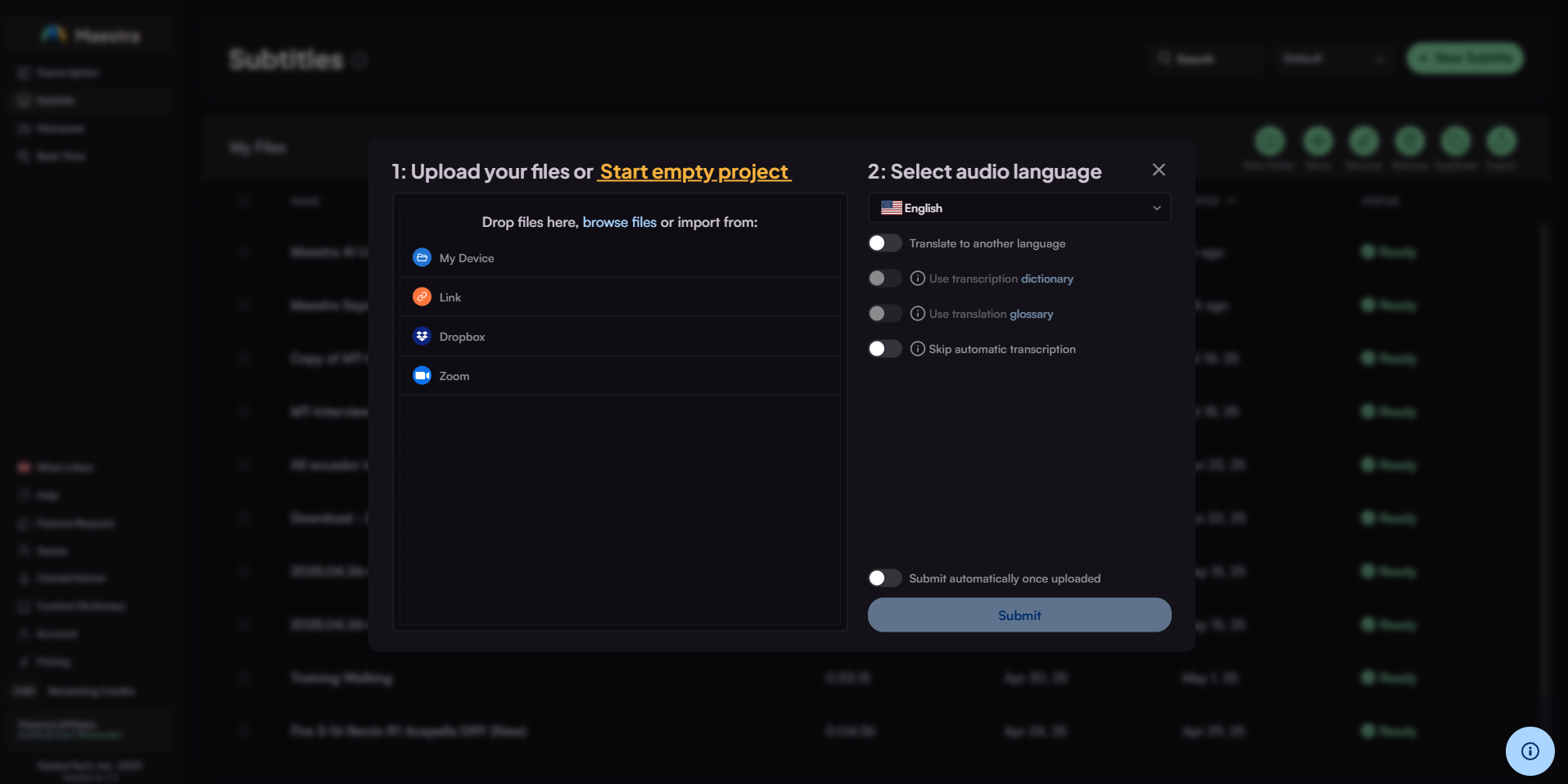Click the Zoom camera icon
The height and width of the screenshot is (784, 1568).
tap(422, 376)
